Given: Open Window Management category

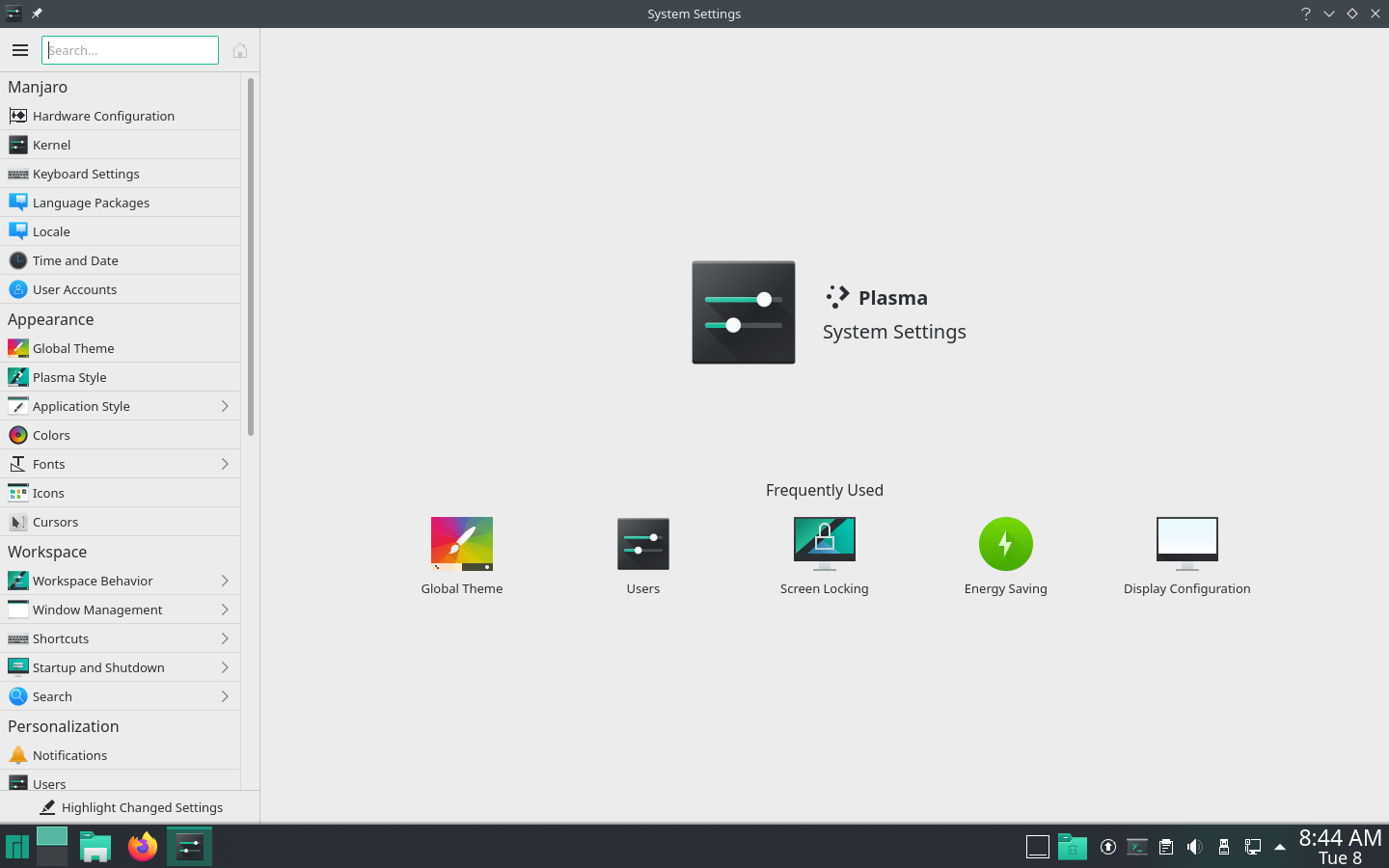Looking at the screenshot, I should 121,610.
